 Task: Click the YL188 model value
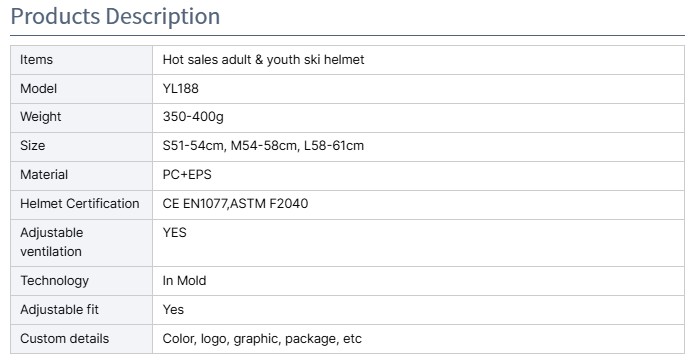click(x=180, y=89)
